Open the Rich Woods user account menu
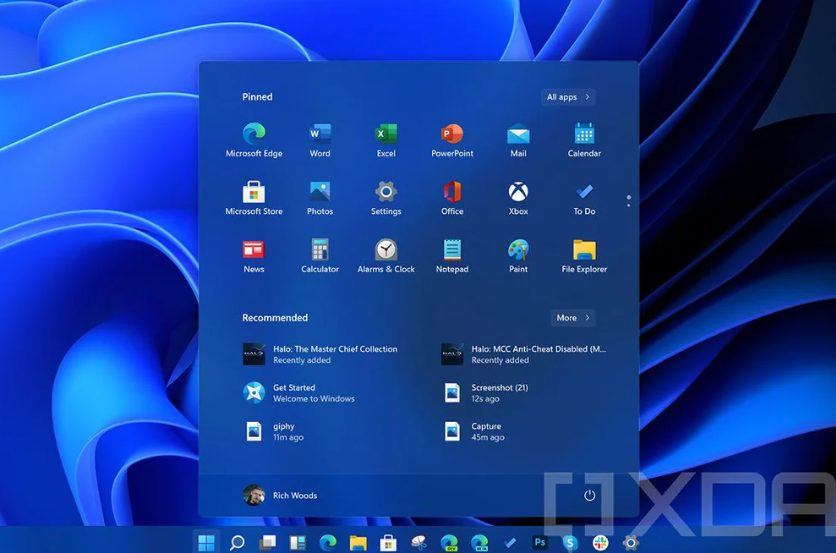836x553 pixels. click(x=280, y=495)
